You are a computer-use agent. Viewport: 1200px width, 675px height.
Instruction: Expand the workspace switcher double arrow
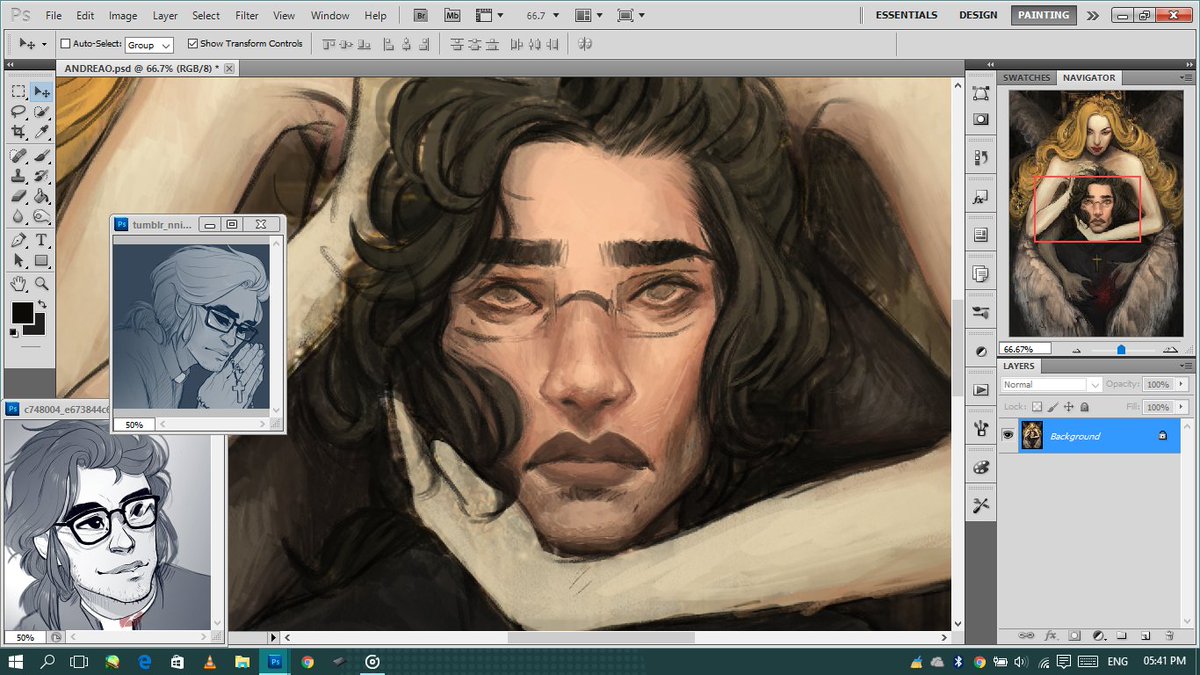[x=1092, y=15]
